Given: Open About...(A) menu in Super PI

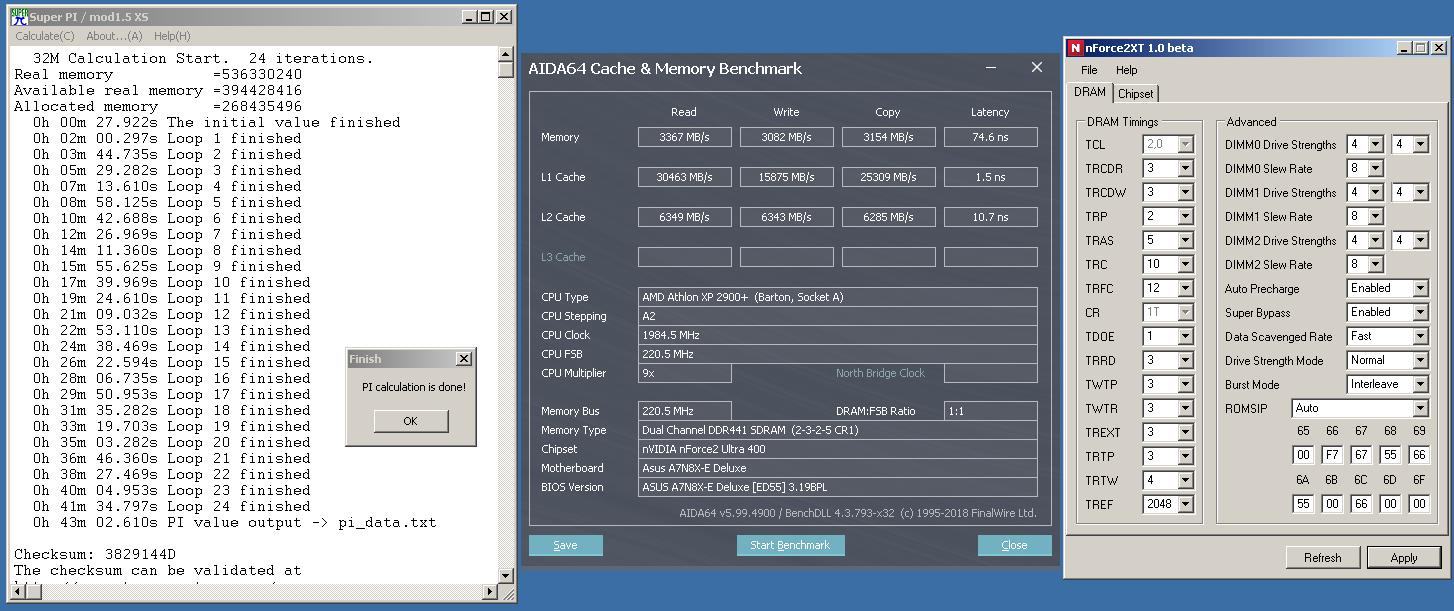Looking at the screenshot, I should pos(114,36).
